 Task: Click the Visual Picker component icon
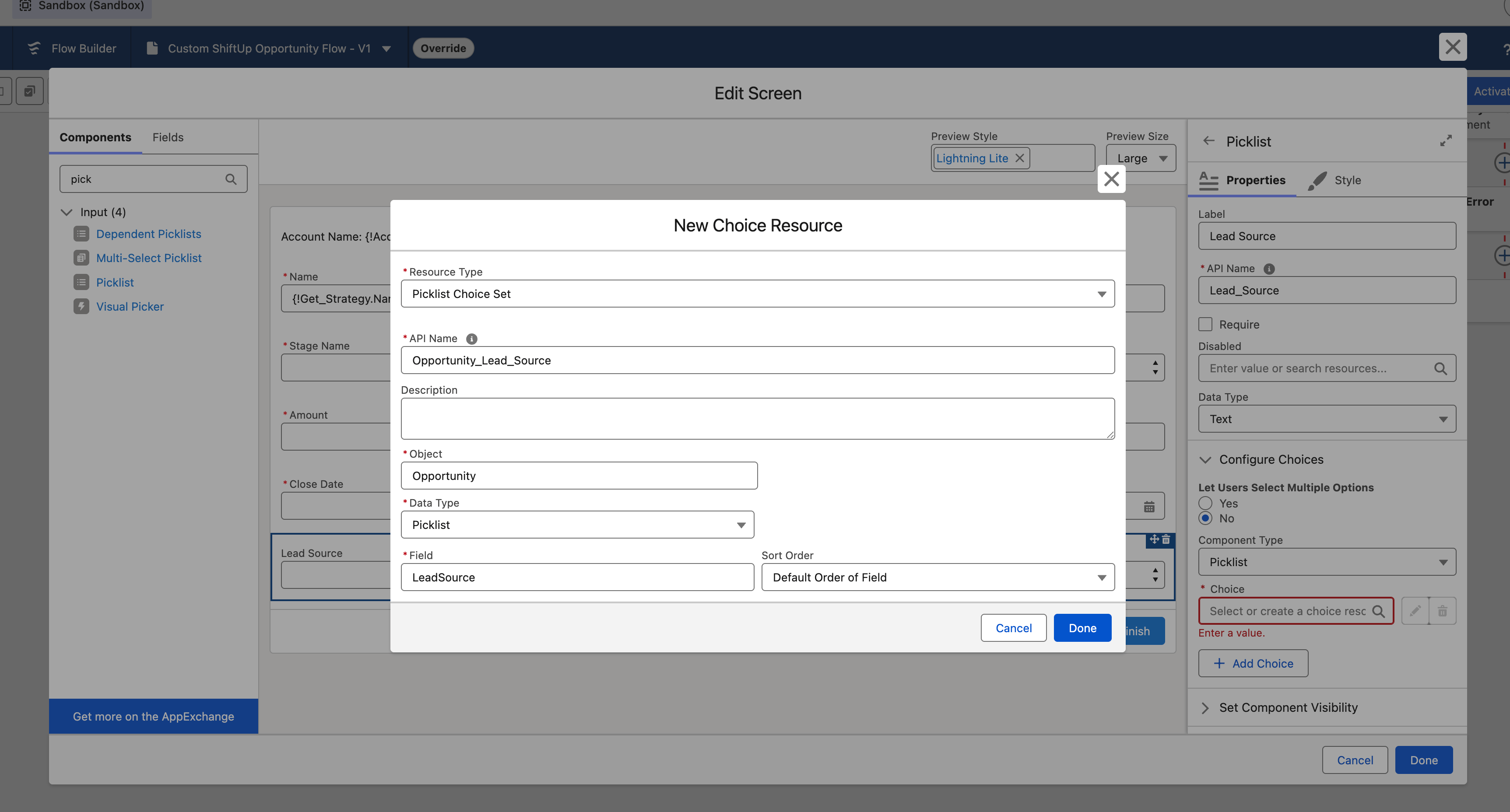tap(81, 306)
